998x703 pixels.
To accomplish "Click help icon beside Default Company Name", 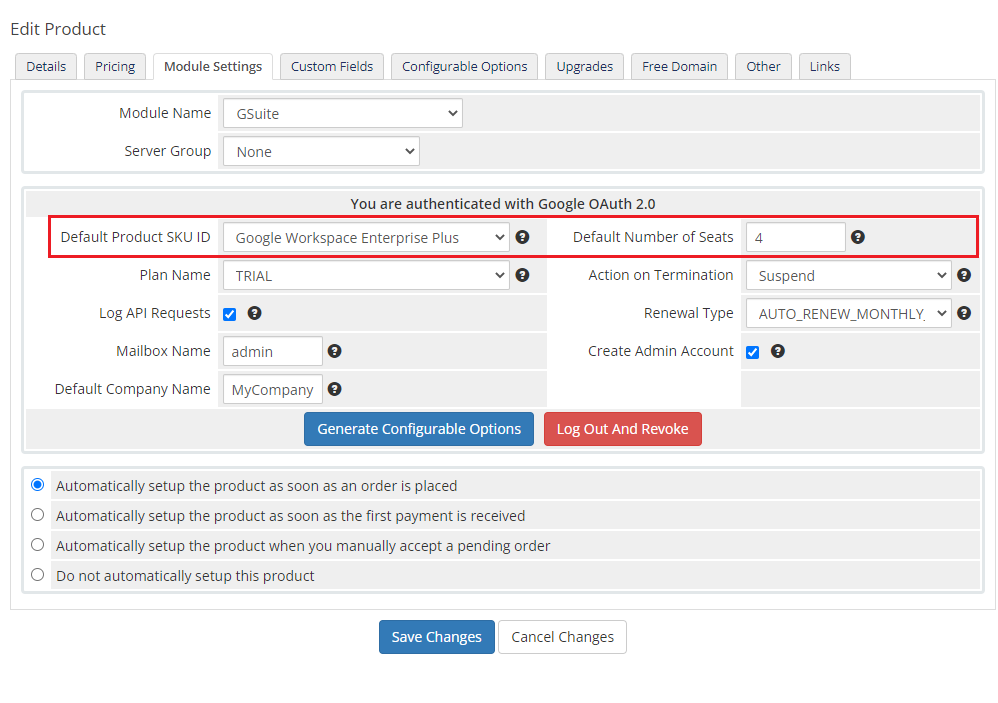I will click(335, 389).
